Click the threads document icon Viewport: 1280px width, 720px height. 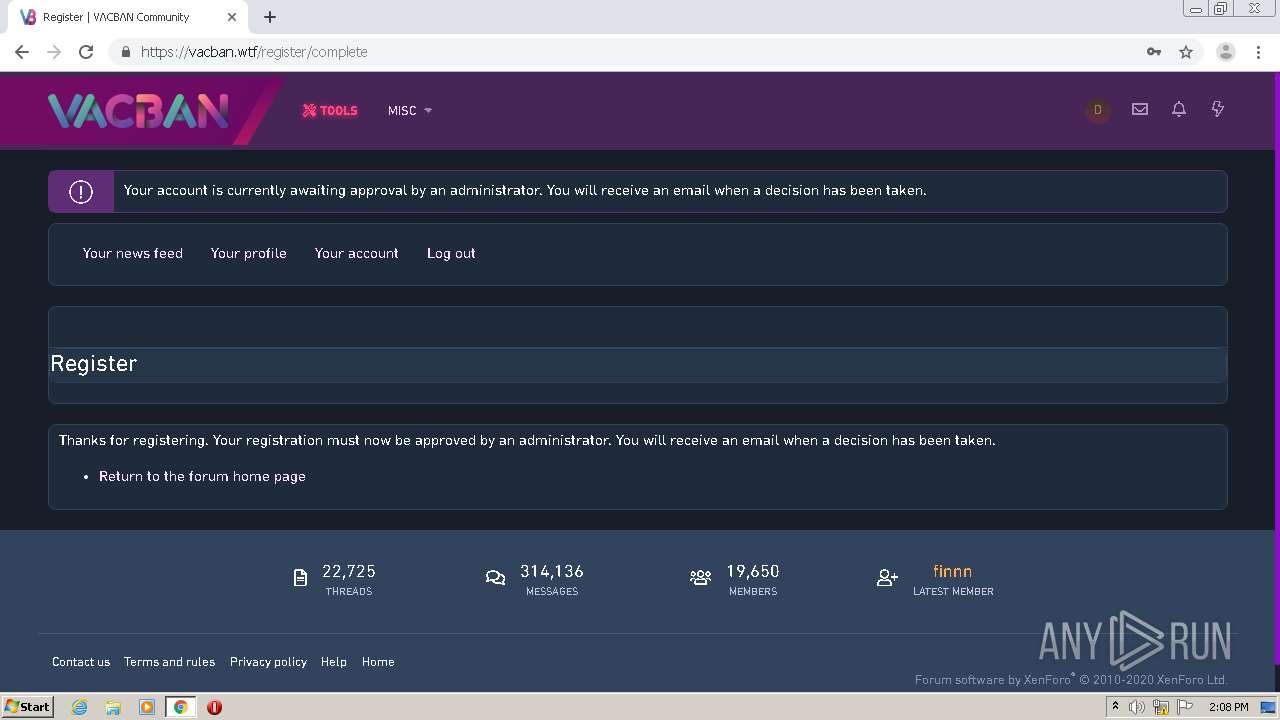[x=300, y=578]
